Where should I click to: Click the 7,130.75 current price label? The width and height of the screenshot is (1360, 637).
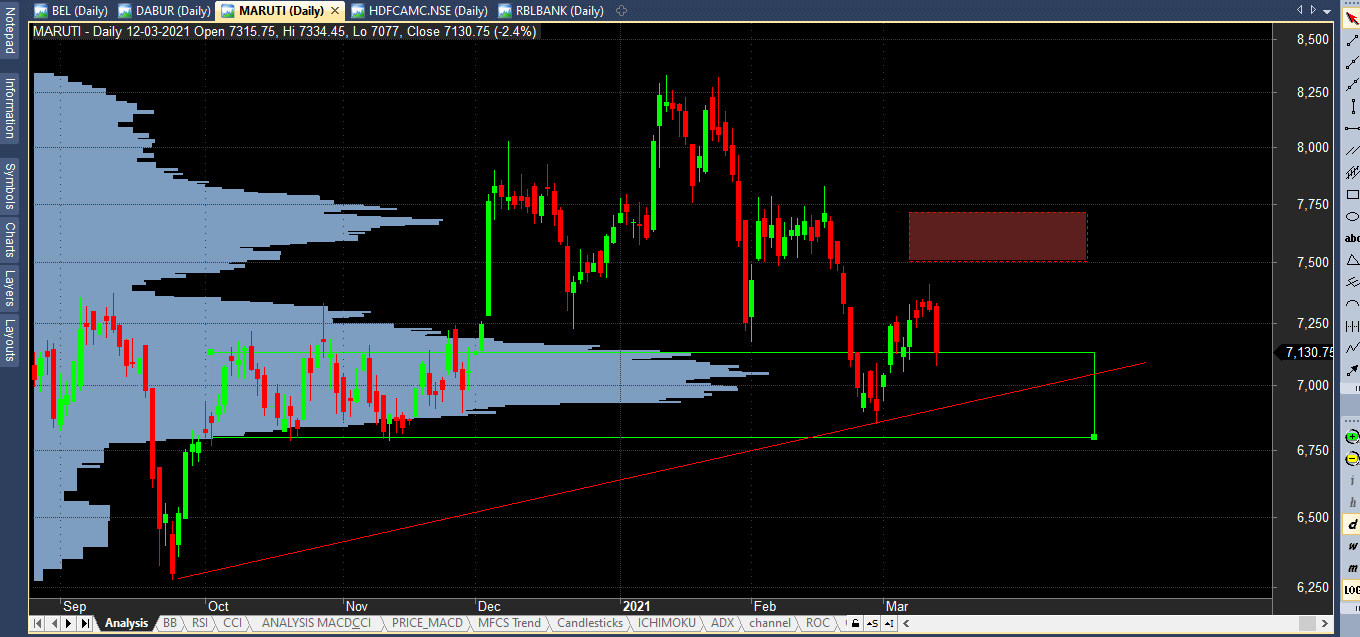tap(1307, 352)
